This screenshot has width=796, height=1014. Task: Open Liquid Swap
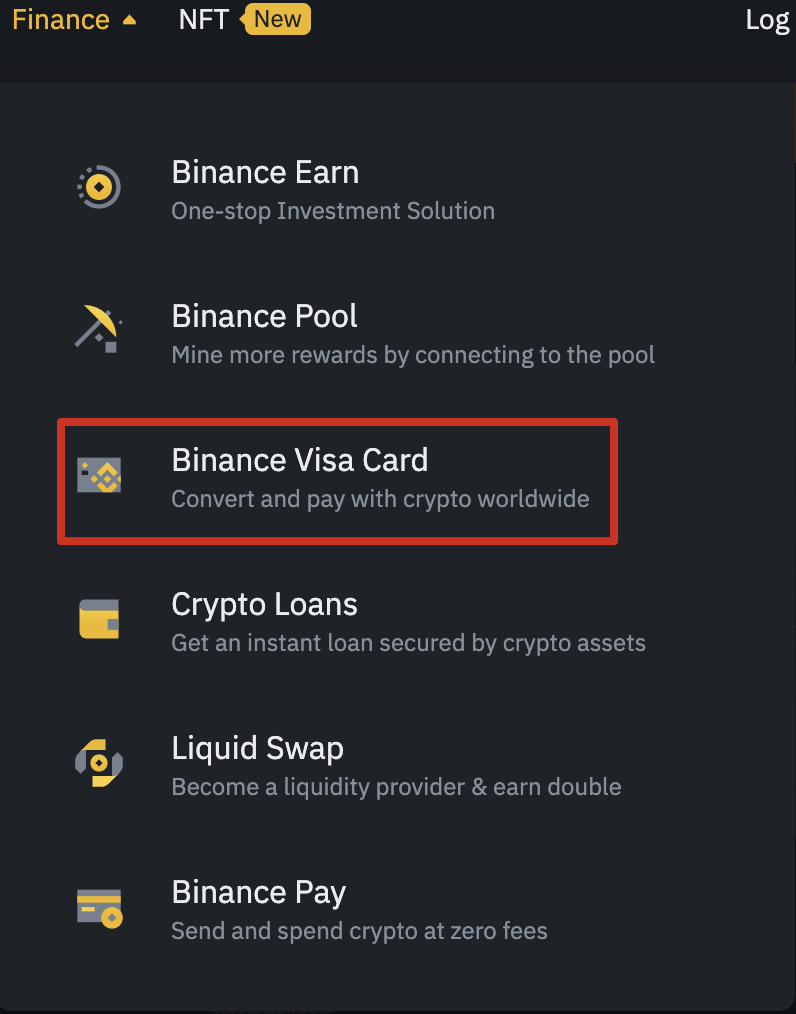pos(257,747)
